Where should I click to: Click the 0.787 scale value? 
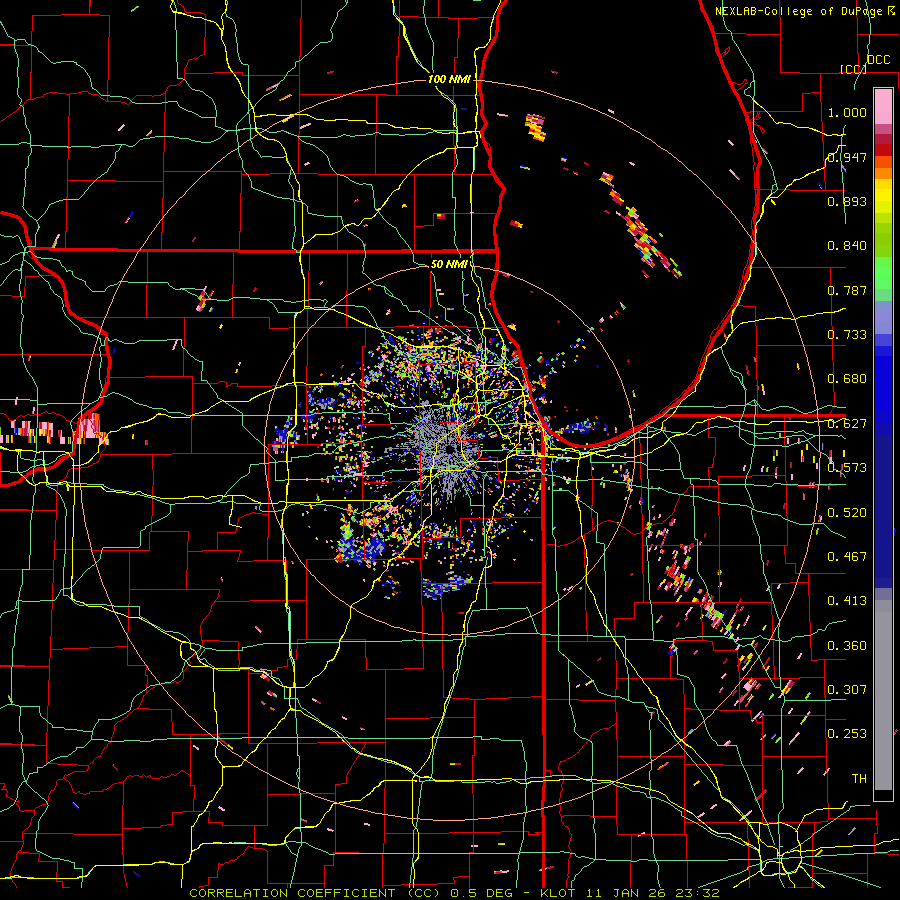(847, 290)
